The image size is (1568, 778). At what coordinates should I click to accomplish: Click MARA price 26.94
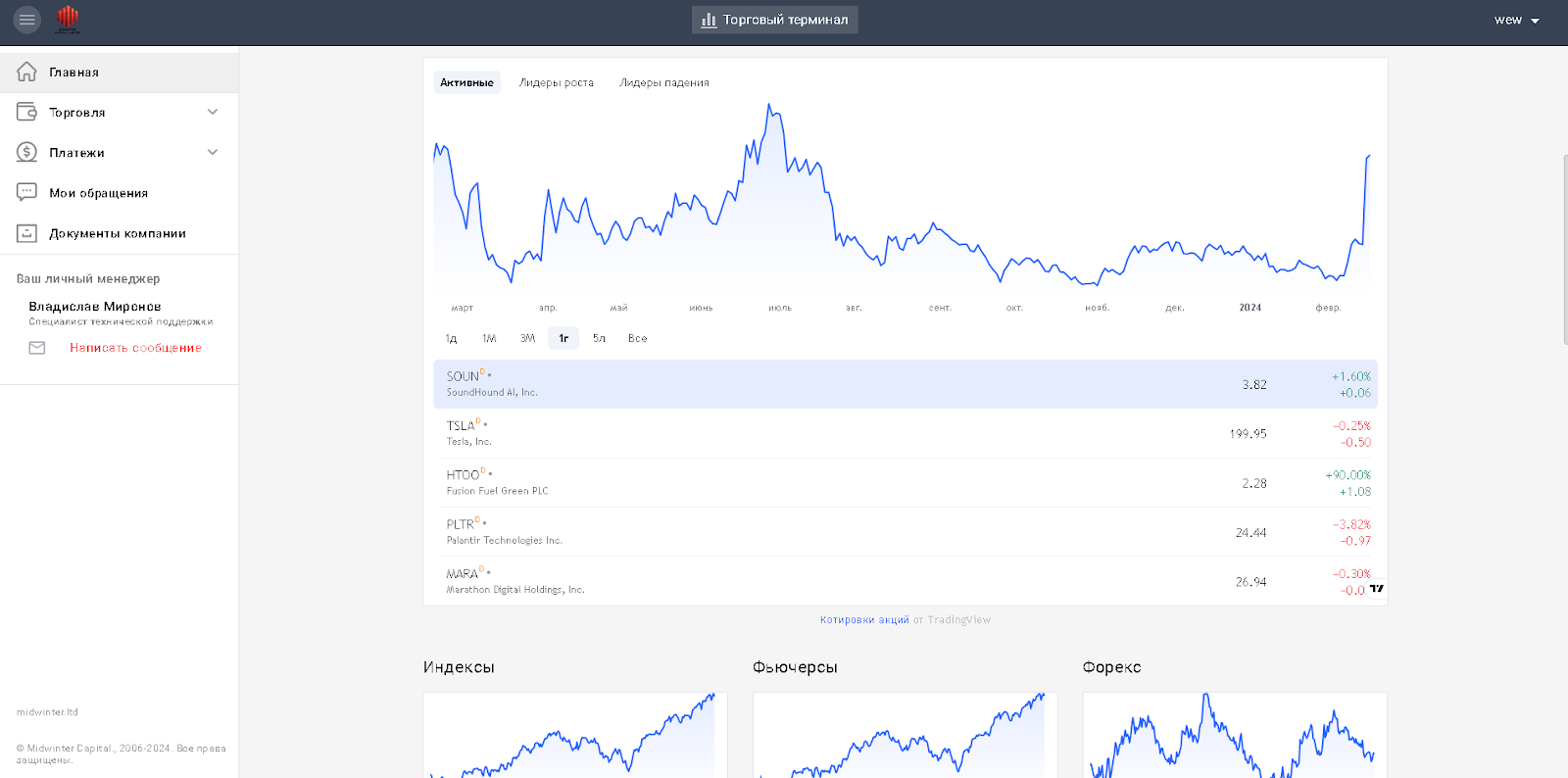[x=1251, y=582]
